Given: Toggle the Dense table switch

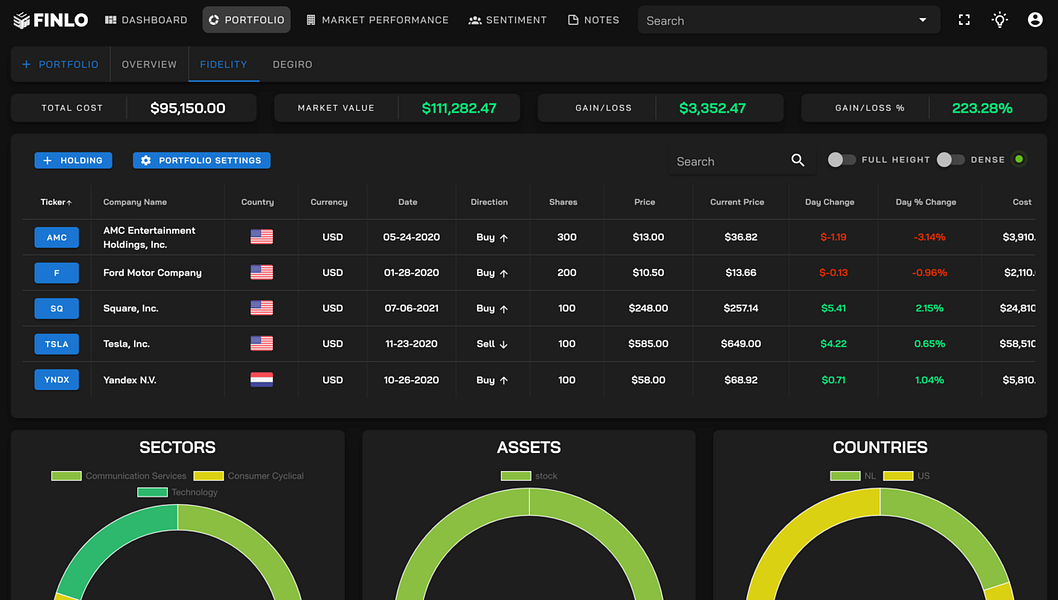Looking at the screenshot, I should (x=950, y=160).
